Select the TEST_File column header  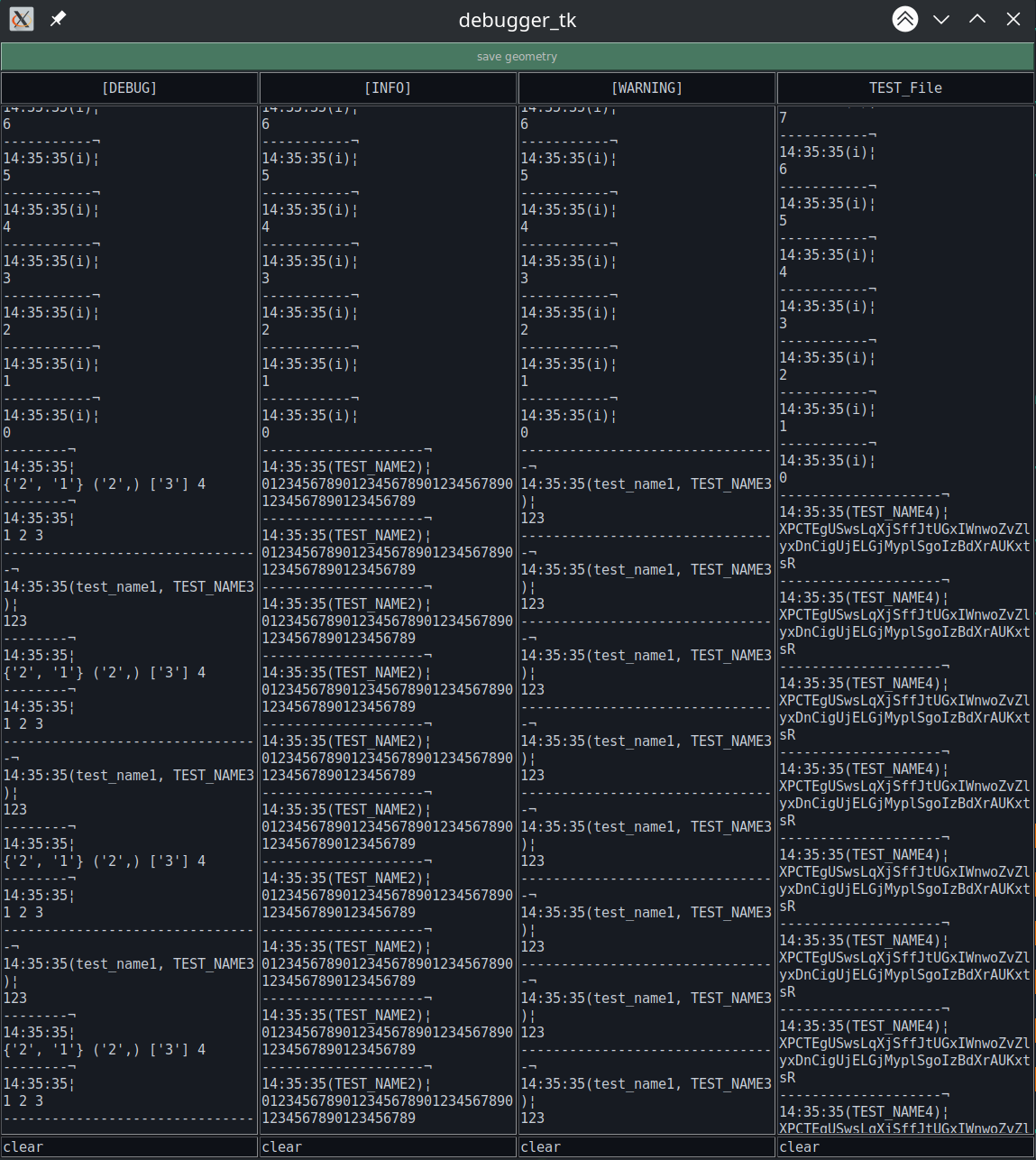(905, 88)
